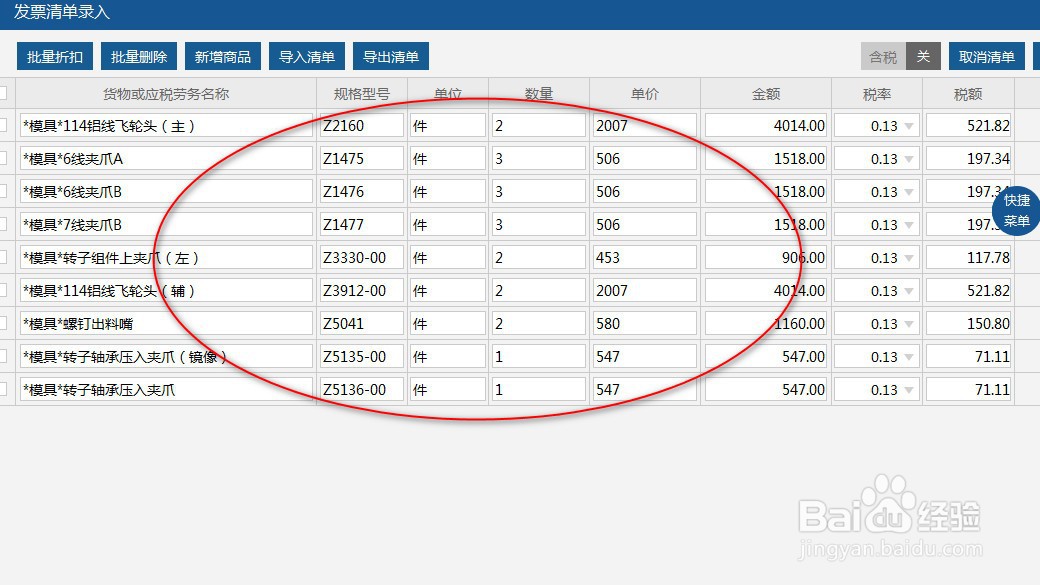Screen dimensions: 1040x585
Task: Click quantity field in Z5041 row
Action: [x=539, y=324]
